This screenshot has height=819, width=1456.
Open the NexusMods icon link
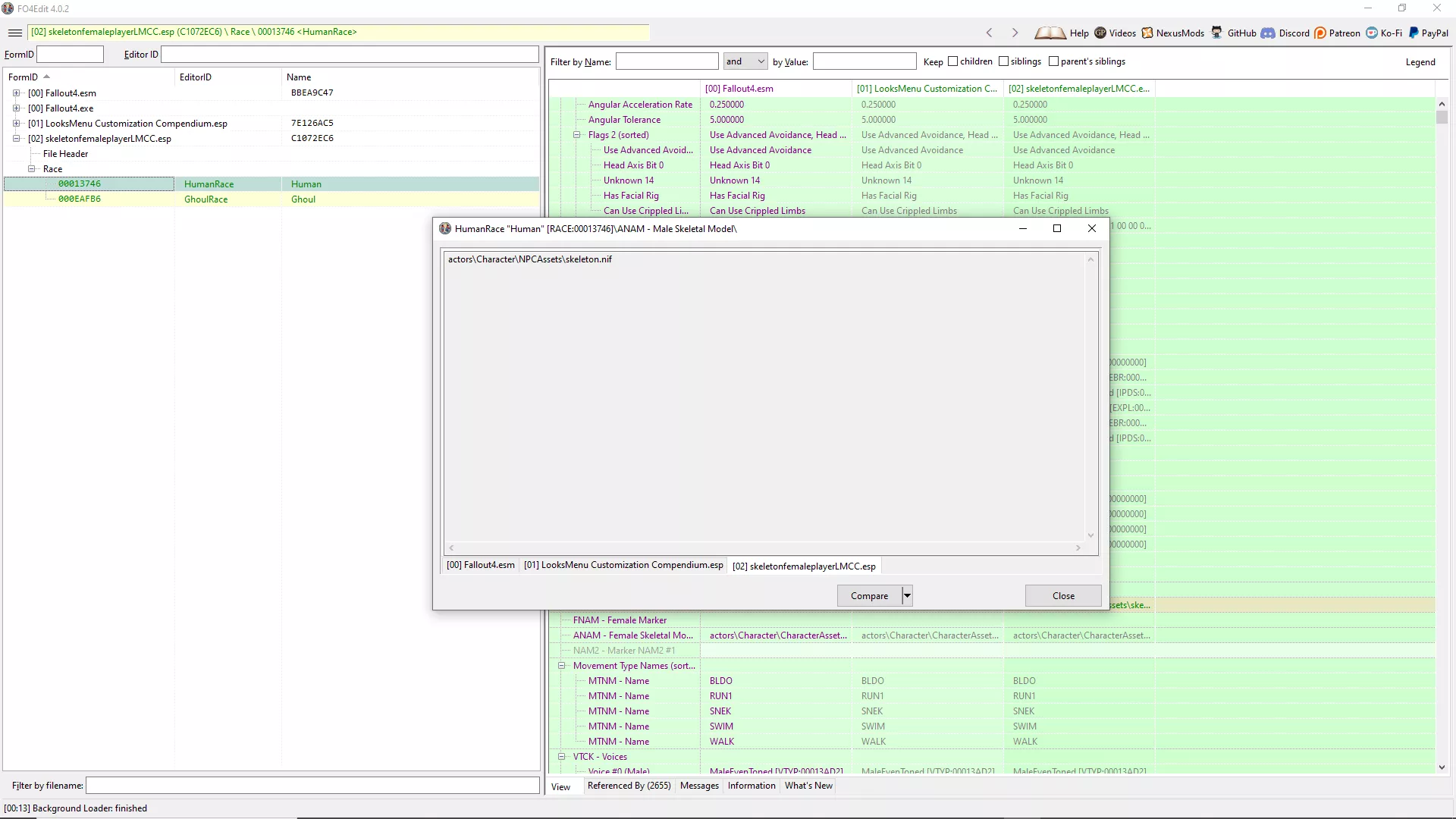[1147, 33]
